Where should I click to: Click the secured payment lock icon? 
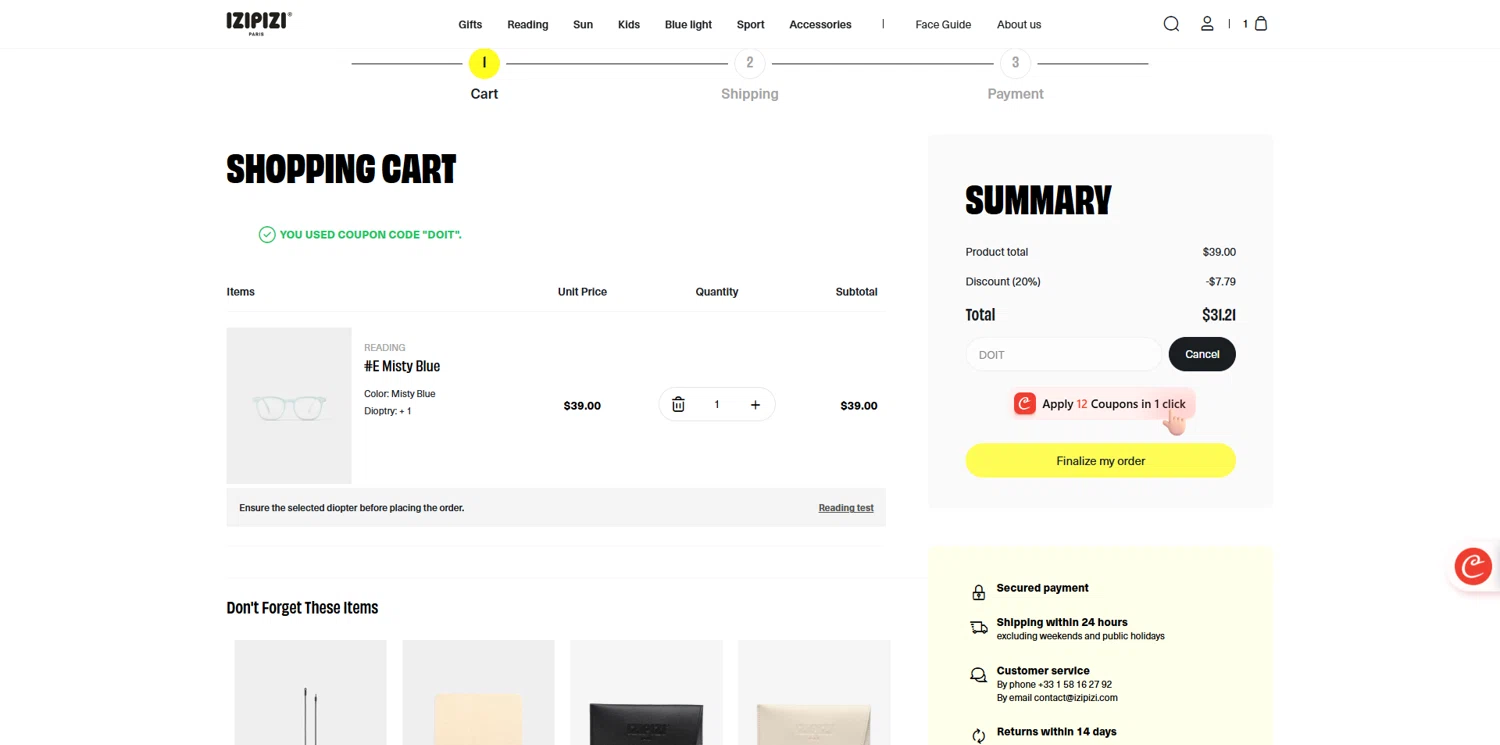[x=978, y=592]
